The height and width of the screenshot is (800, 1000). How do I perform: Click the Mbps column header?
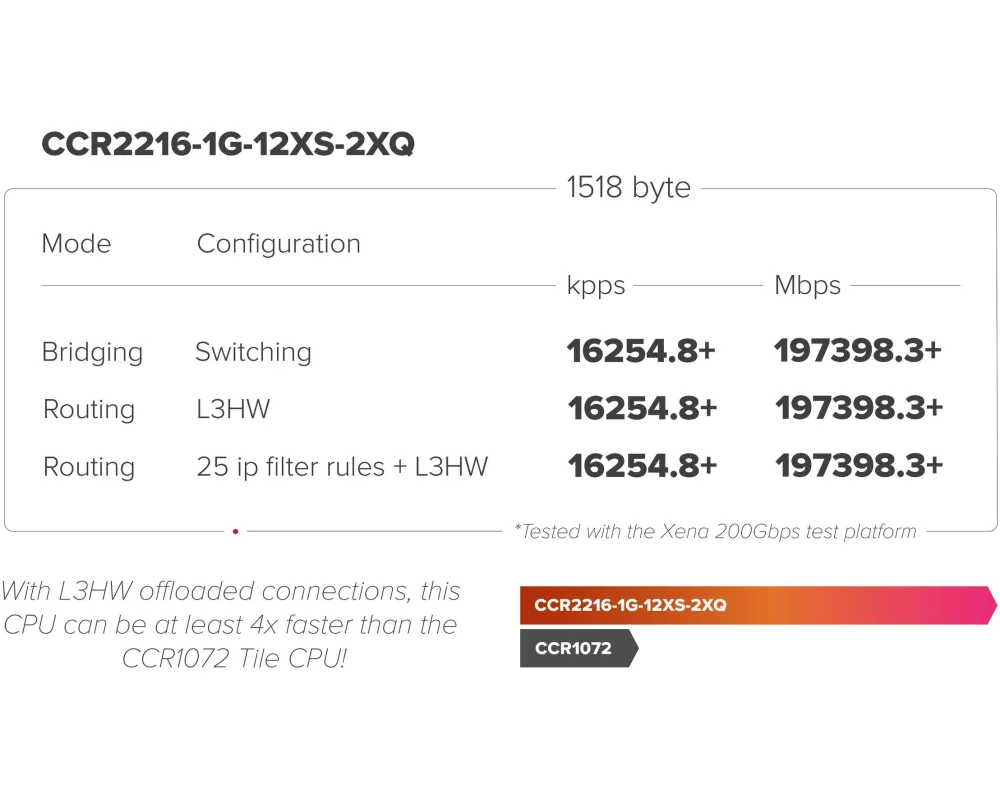tap(807, 286)
